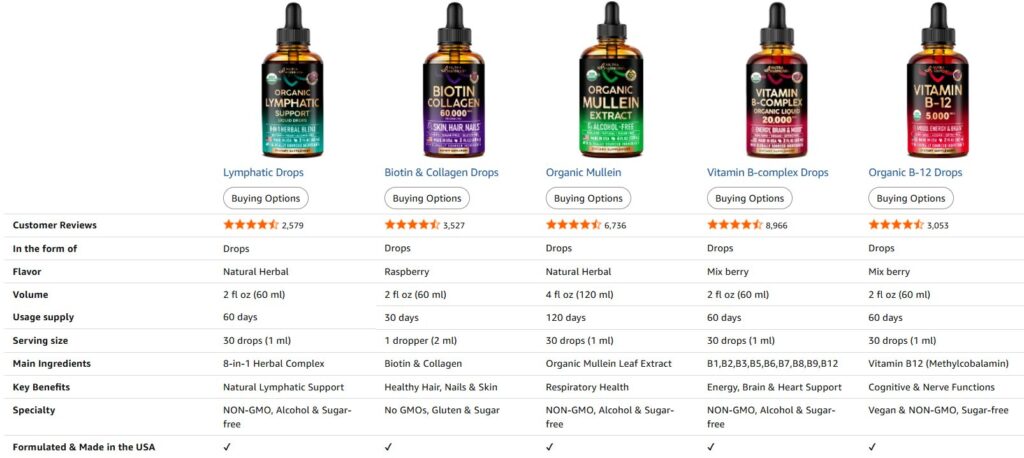Open the Organic Mullein Extract bottle image
The height and width of the screenshot is (458, 1024).
[x=612, y=80]
